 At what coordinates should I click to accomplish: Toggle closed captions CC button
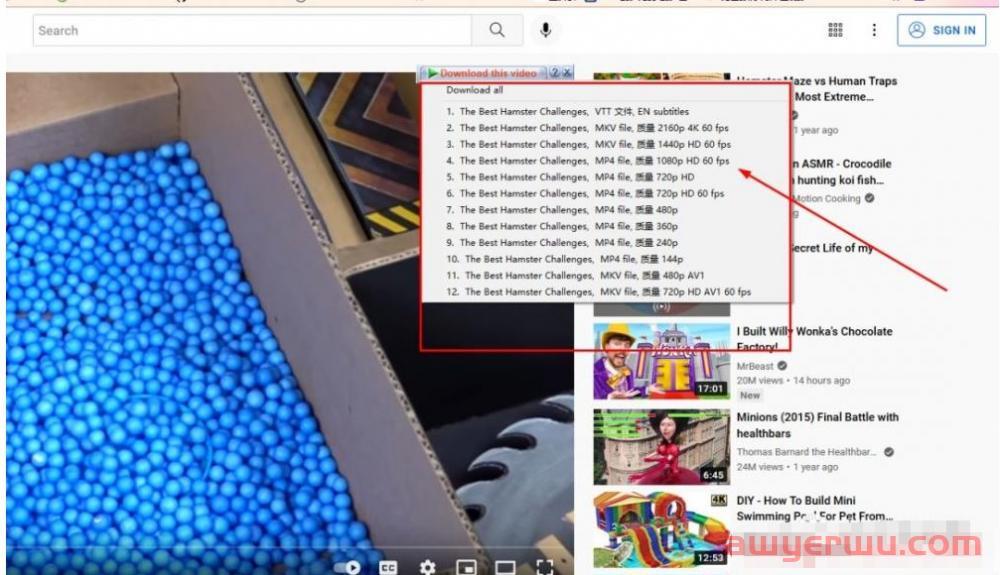point(388,567)
